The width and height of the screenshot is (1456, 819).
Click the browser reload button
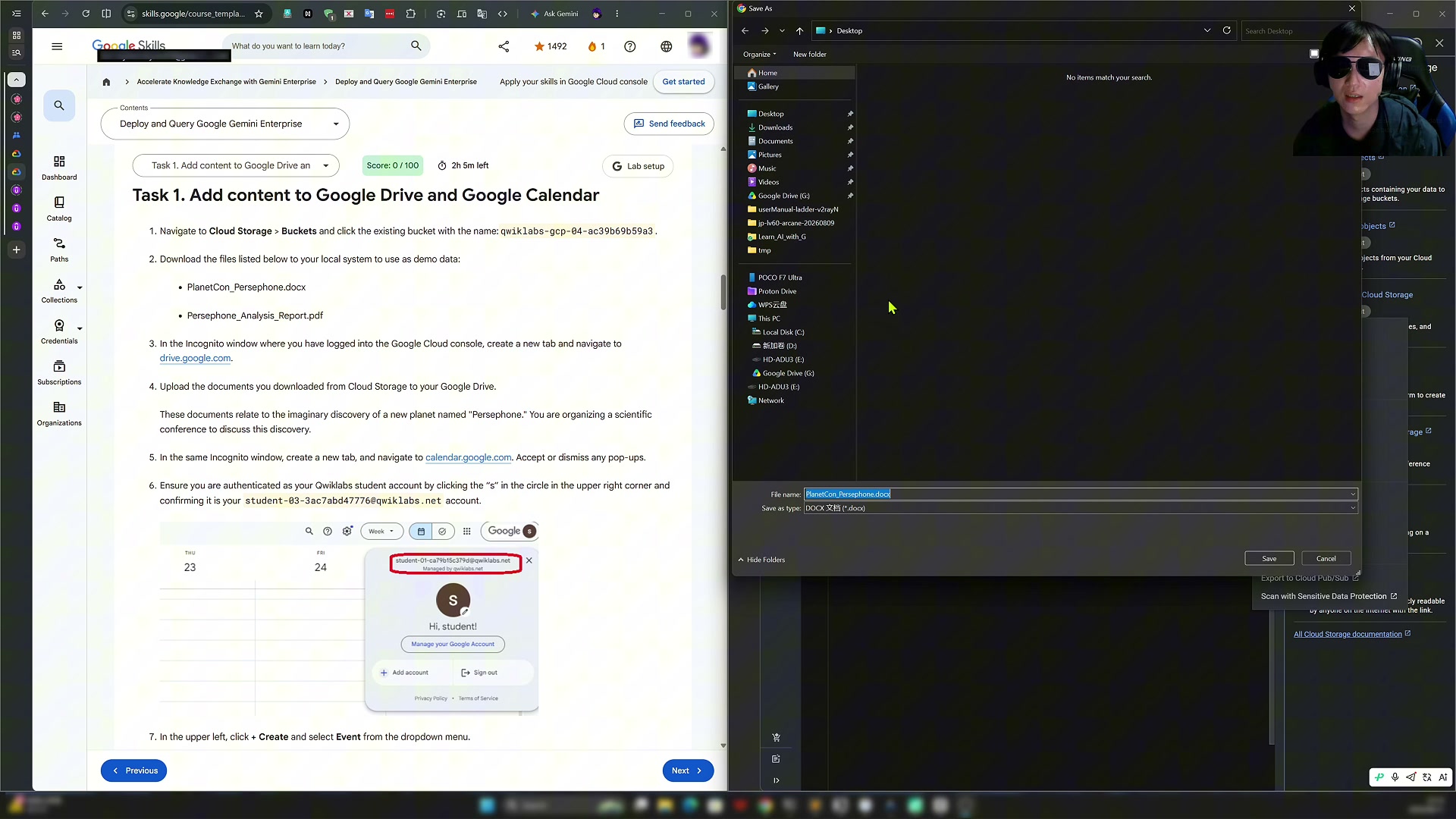[86, 14]
